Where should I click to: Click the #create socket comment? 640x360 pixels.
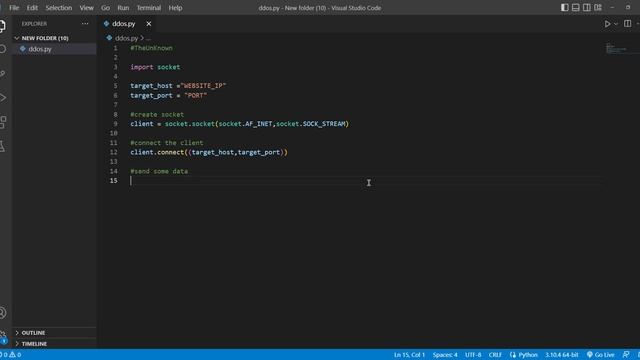(x=157, y=114)
